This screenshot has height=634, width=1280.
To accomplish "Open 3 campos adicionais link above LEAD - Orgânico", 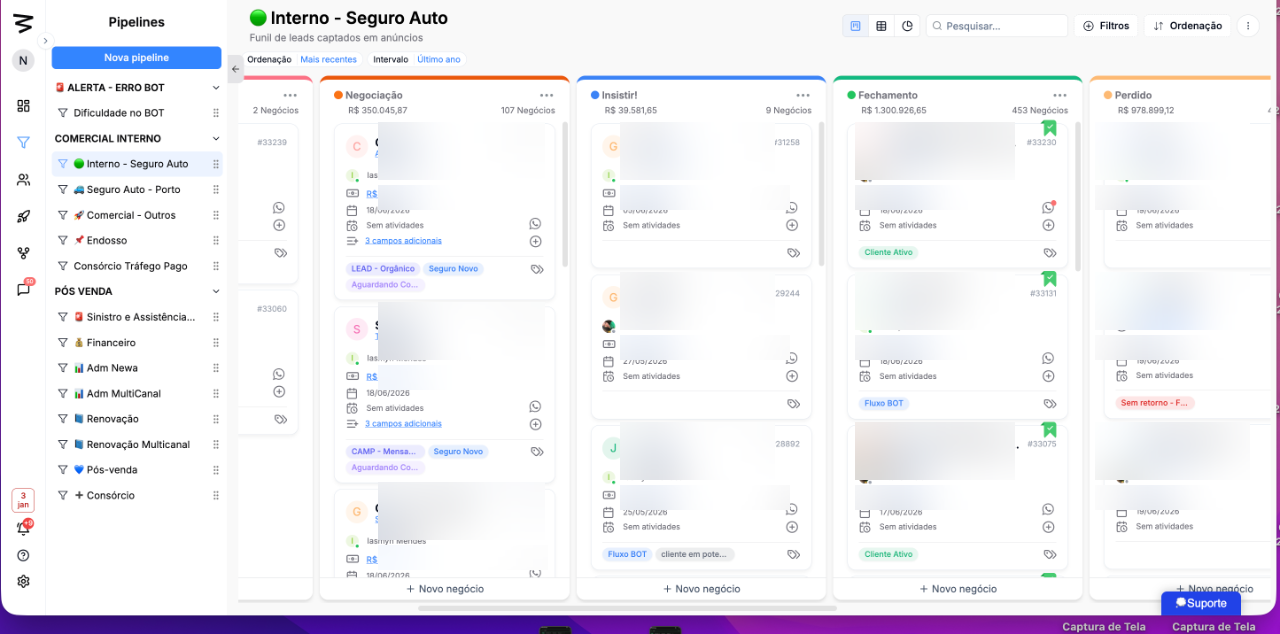I will pos(403,241).
